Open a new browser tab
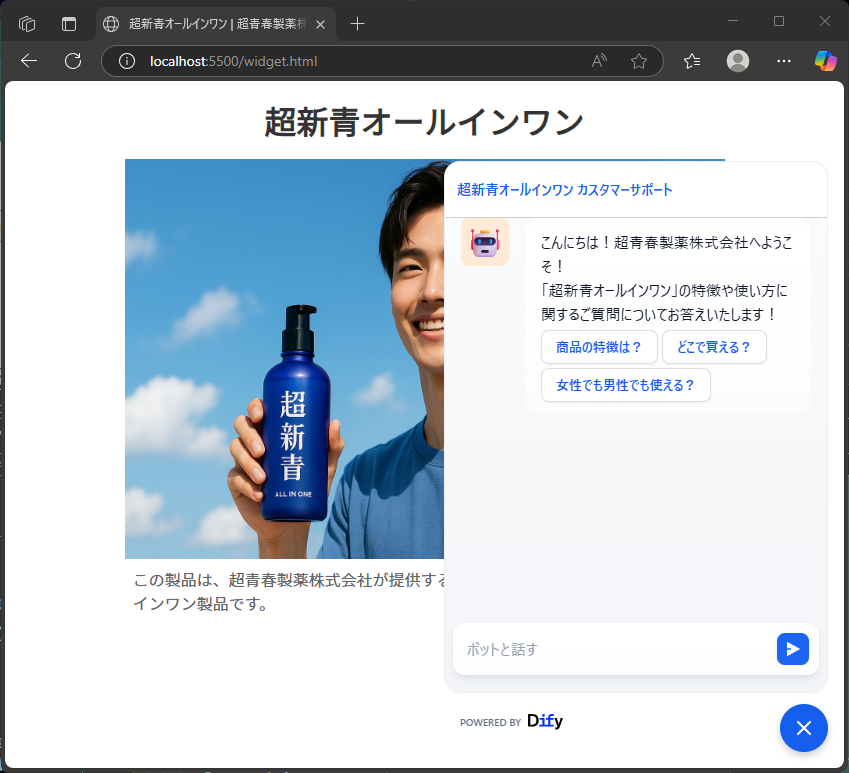Image resolution: width=849 pixels, height=773 pixels. (357, 22)
